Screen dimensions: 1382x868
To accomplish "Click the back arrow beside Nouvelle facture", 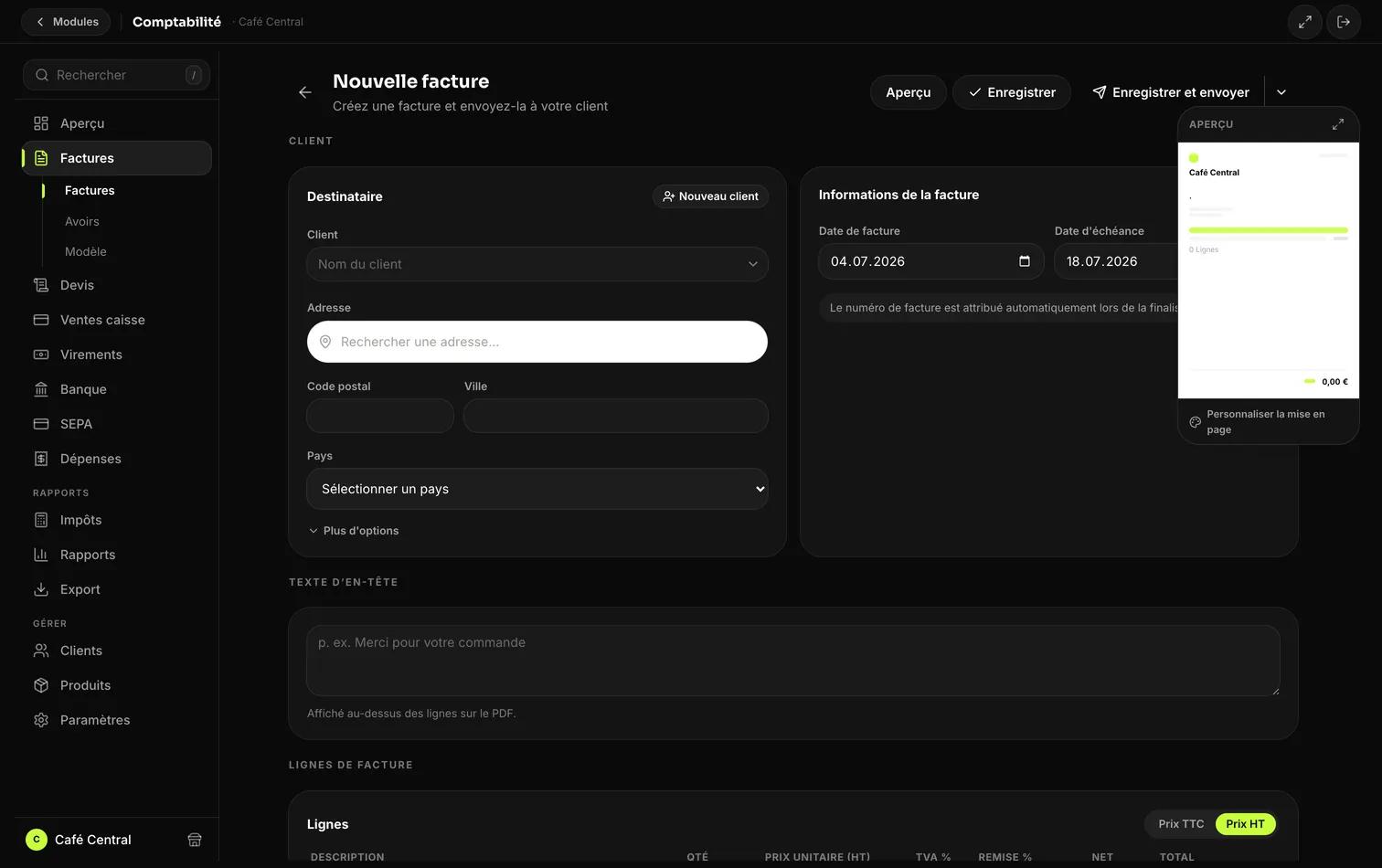I will click(x=305, y=92).
